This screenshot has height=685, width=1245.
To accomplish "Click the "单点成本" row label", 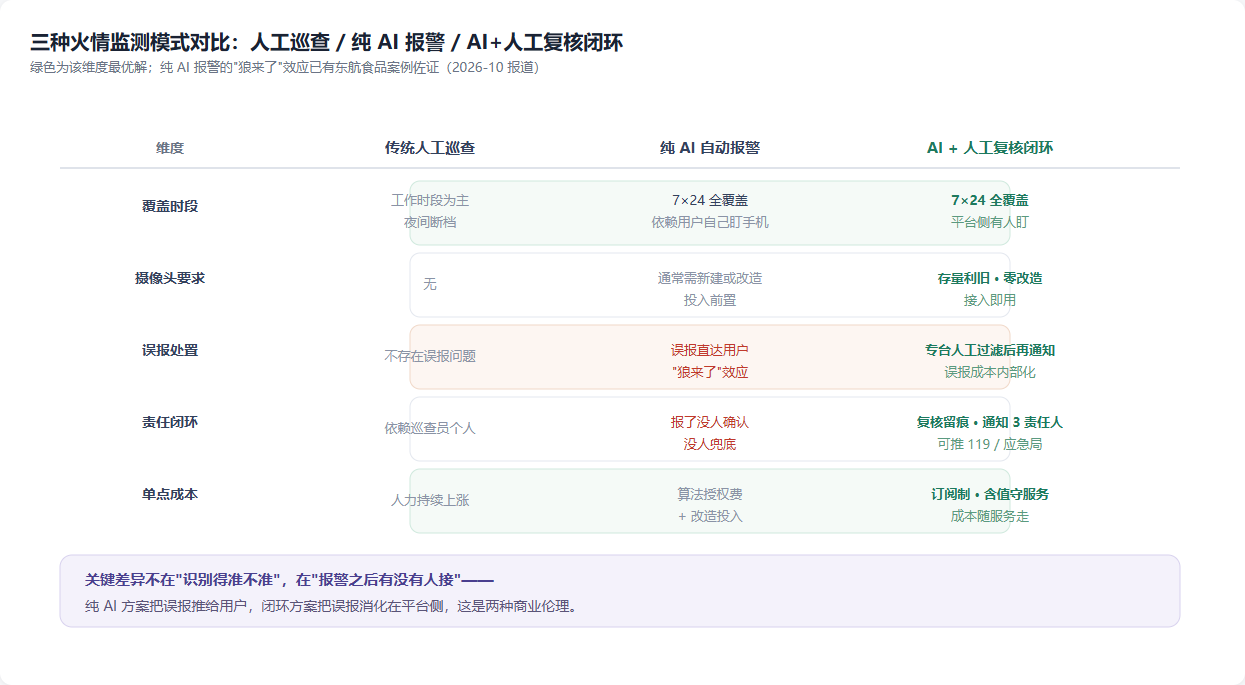I will click(x=170, y=494).
